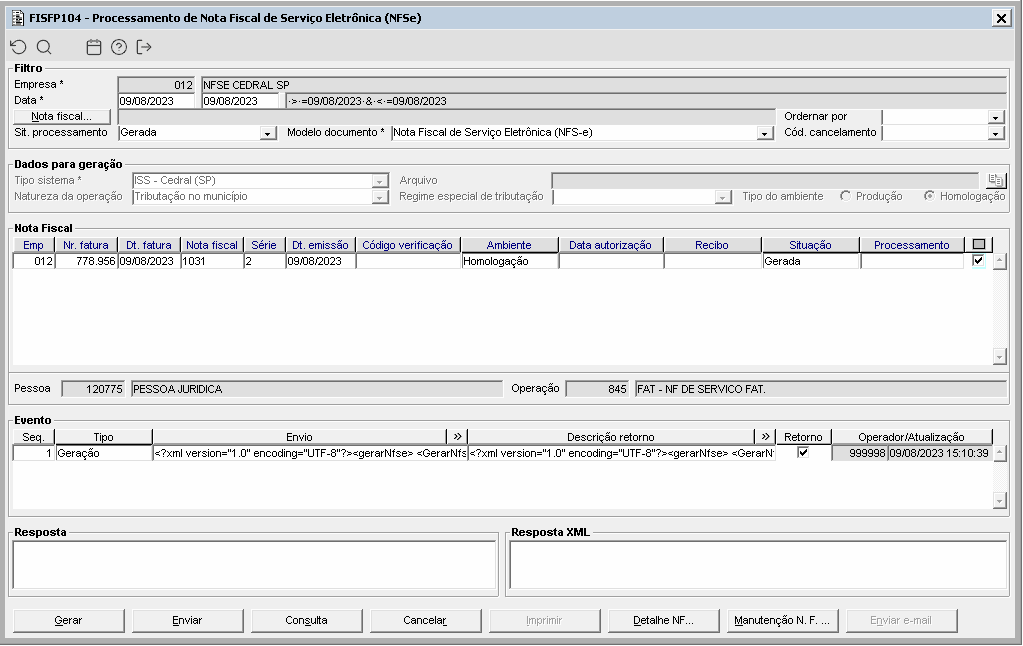Image resolution: width=1023 pixels, height=646 pixels.
Task: Click the Consulta button
Action: click(307, 621)
